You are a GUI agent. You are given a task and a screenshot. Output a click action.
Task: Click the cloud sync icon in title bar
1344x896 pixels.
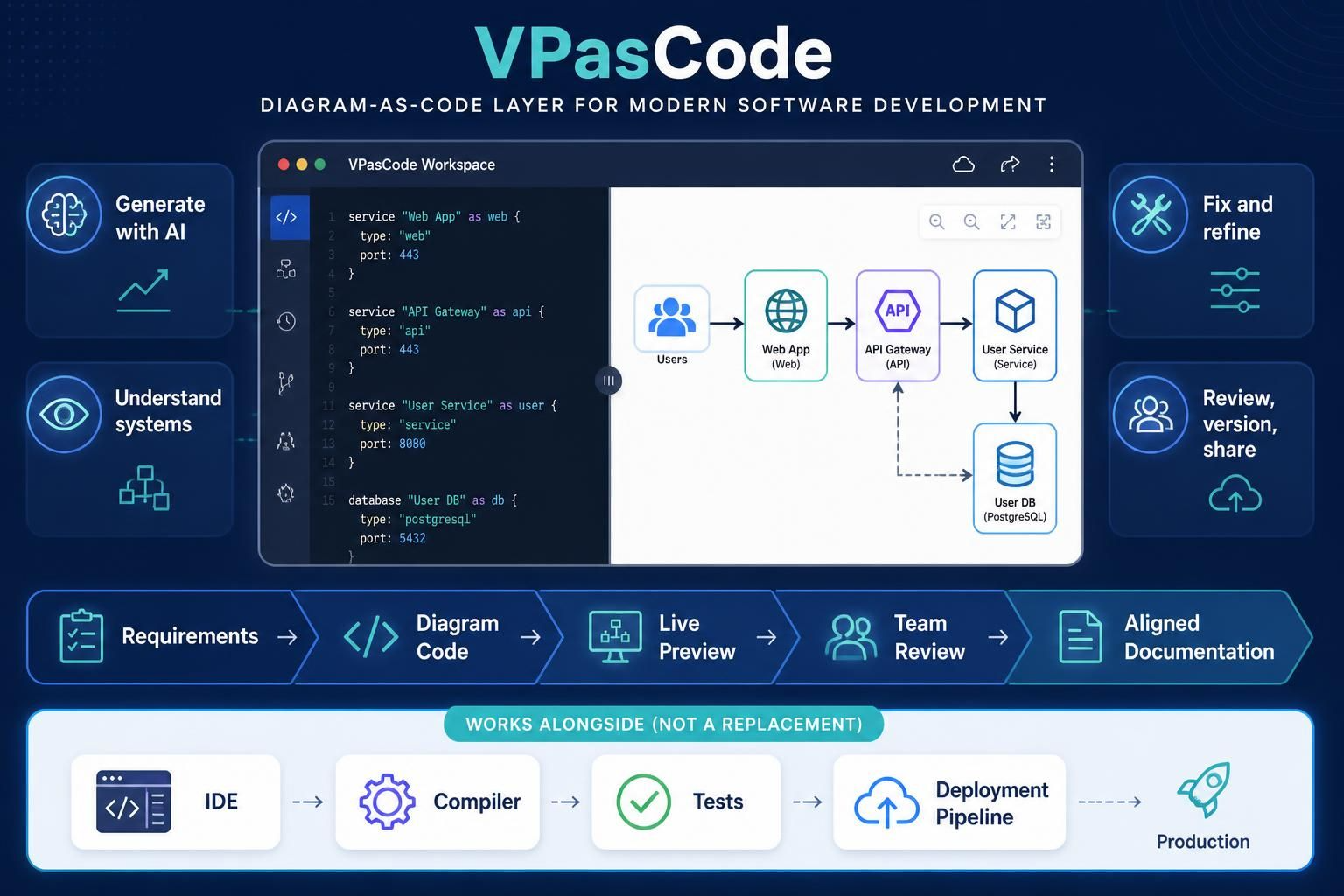(x=963, y=164)
